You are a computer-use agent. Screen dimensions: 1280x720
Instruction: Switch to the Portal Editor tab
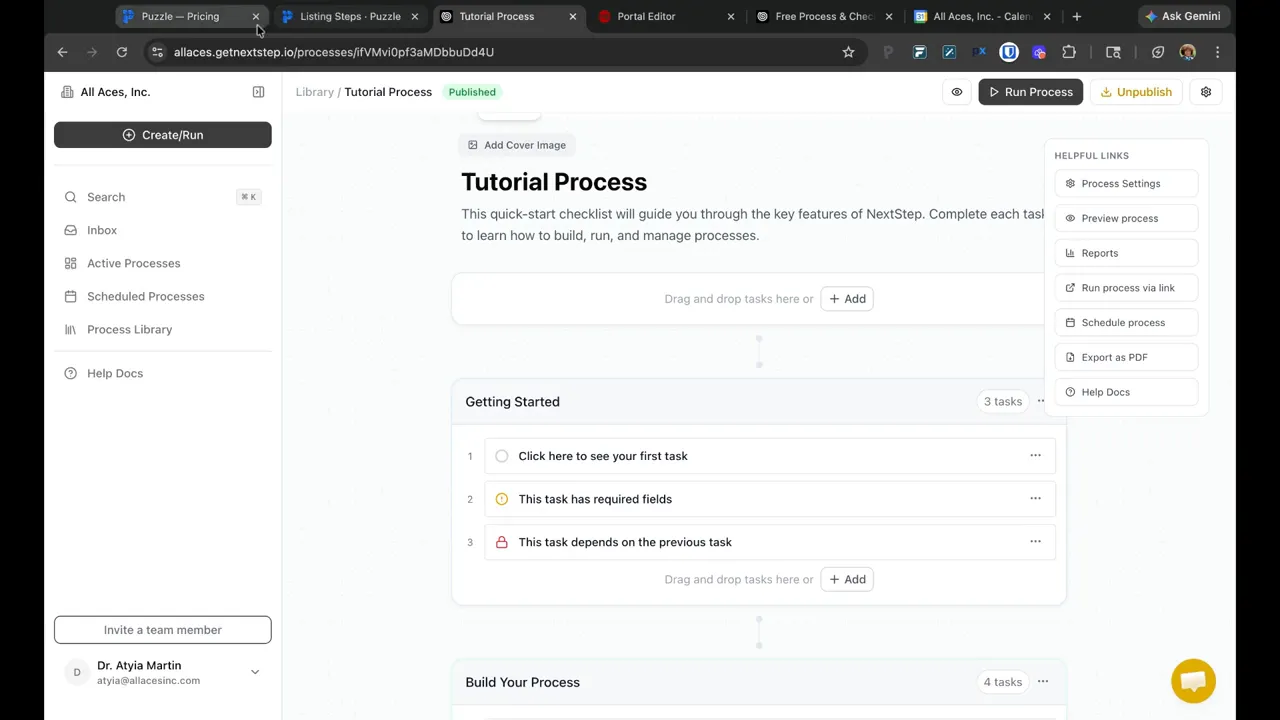click(645, 16)
